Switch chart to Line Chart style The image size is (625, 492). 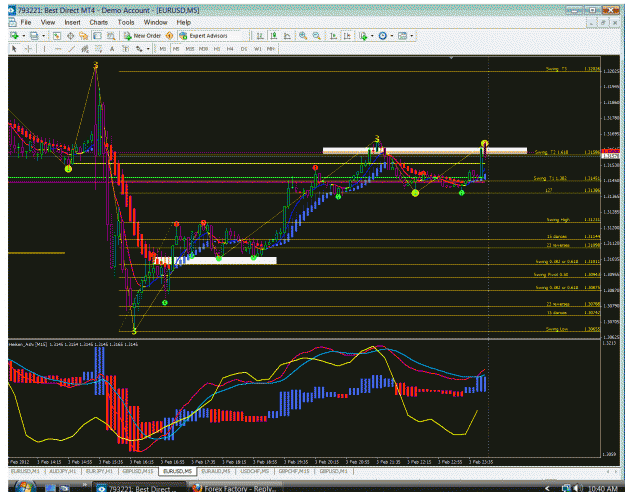[x=287, y=36]
